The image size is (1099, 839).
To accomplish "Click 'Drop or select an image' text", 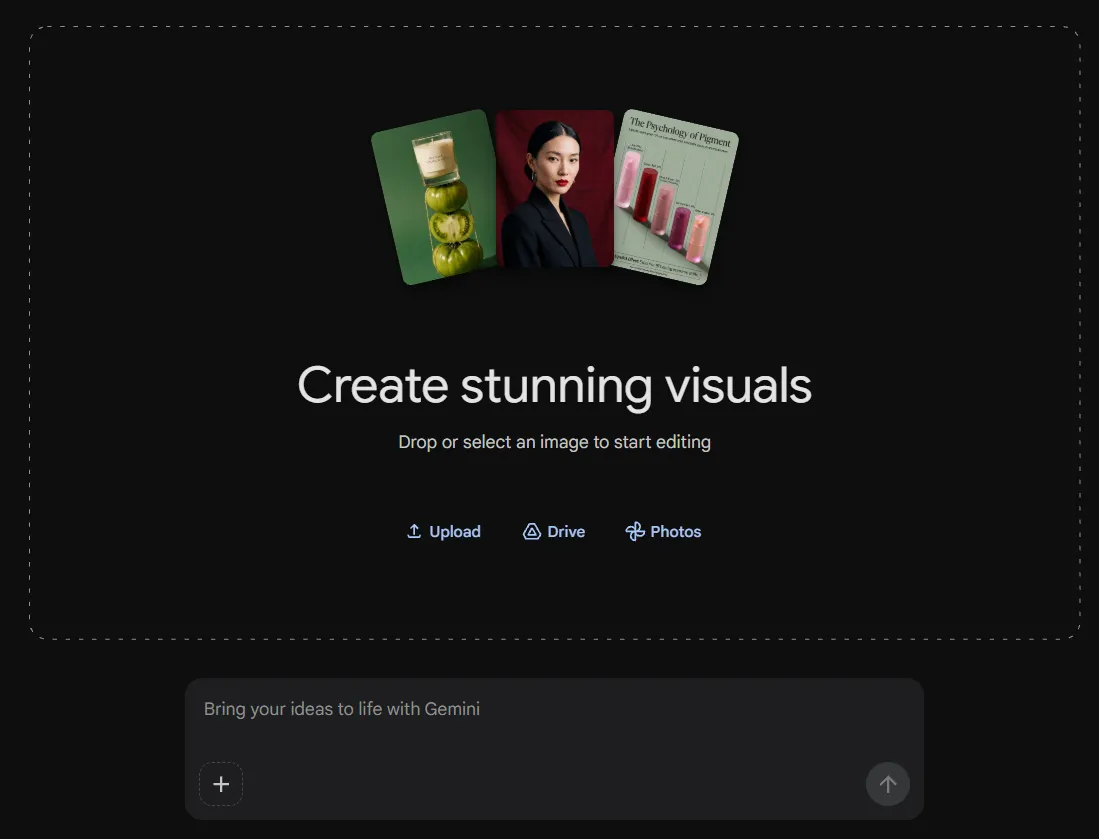I will (494, 442).
